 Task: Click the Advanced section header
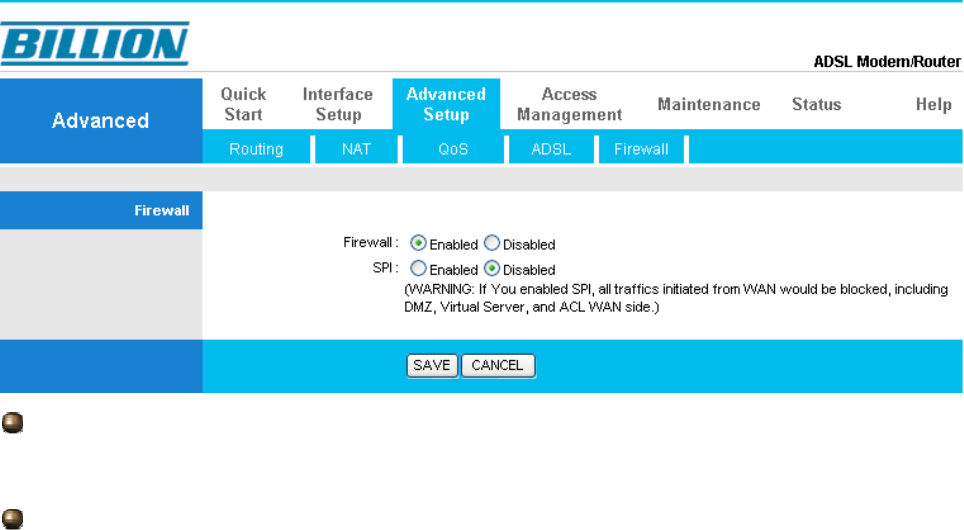[101, 121]
